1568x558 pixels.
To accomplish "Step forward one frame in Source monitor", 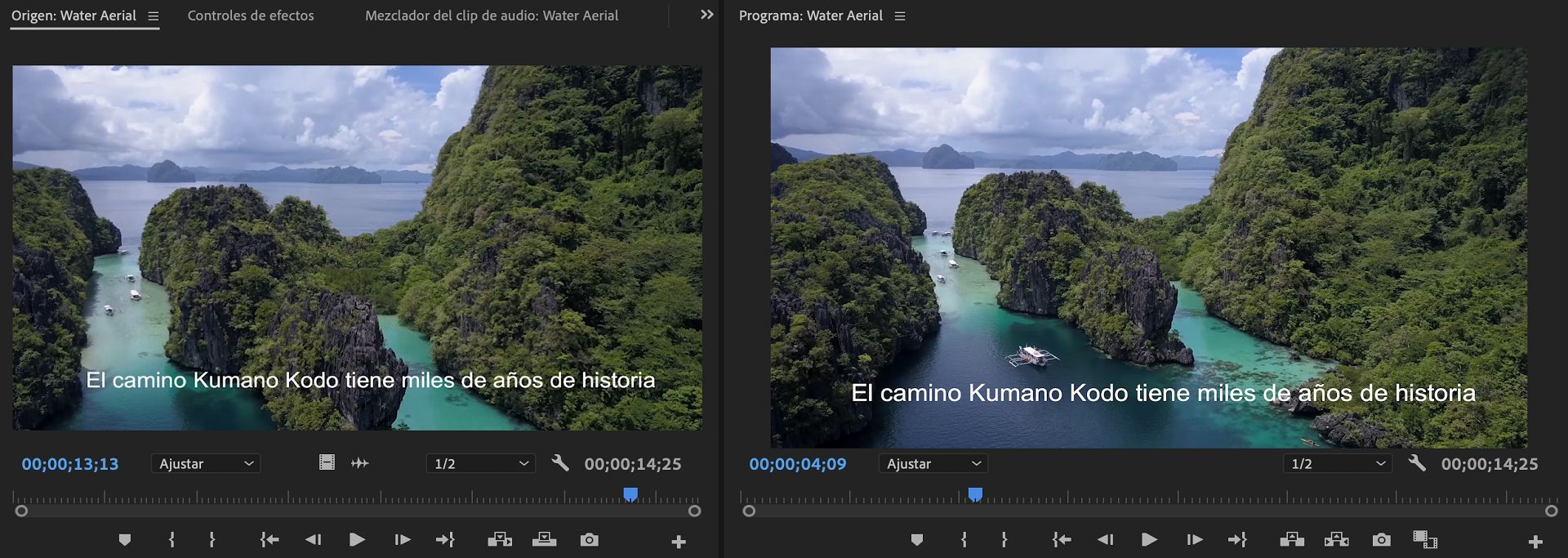I will (x=402, y=540).
